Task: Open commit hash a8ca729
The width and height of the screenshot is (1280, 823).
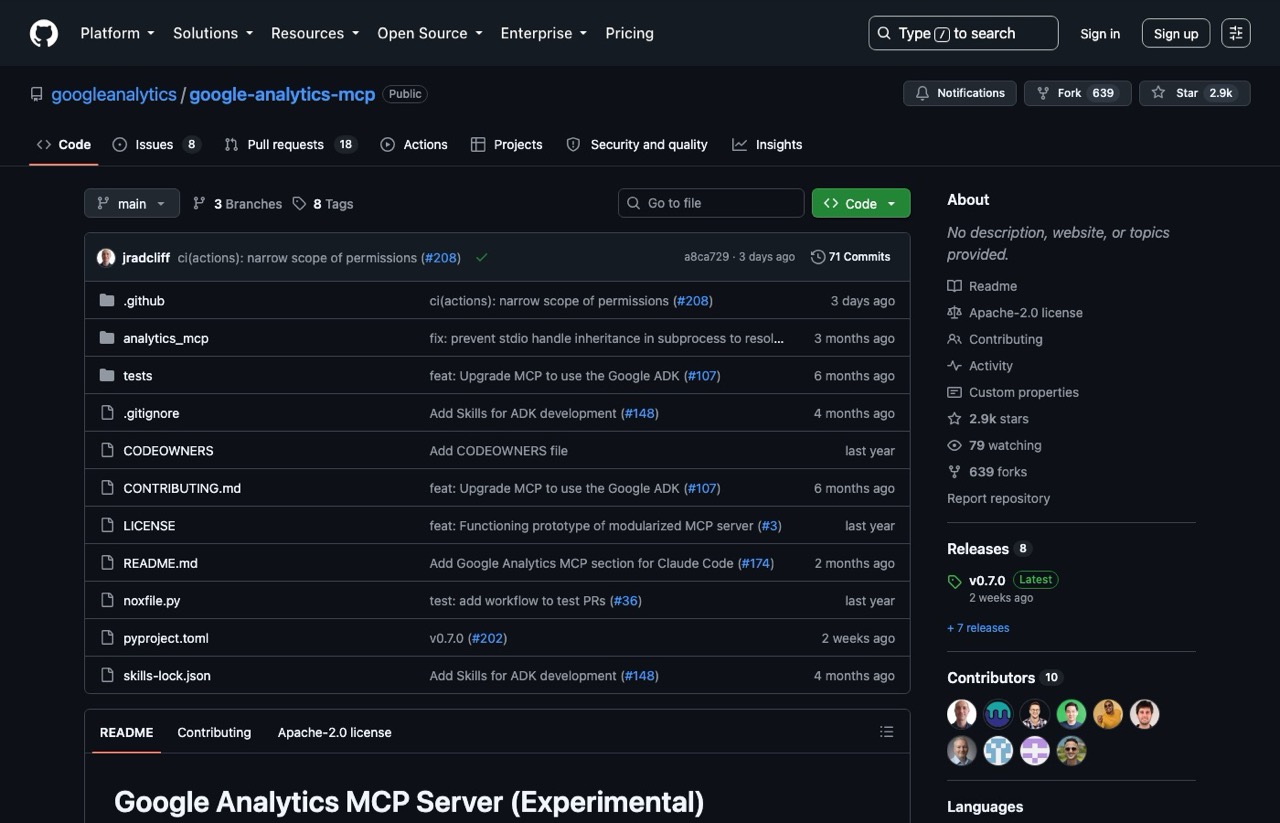Action: (706, 257)
